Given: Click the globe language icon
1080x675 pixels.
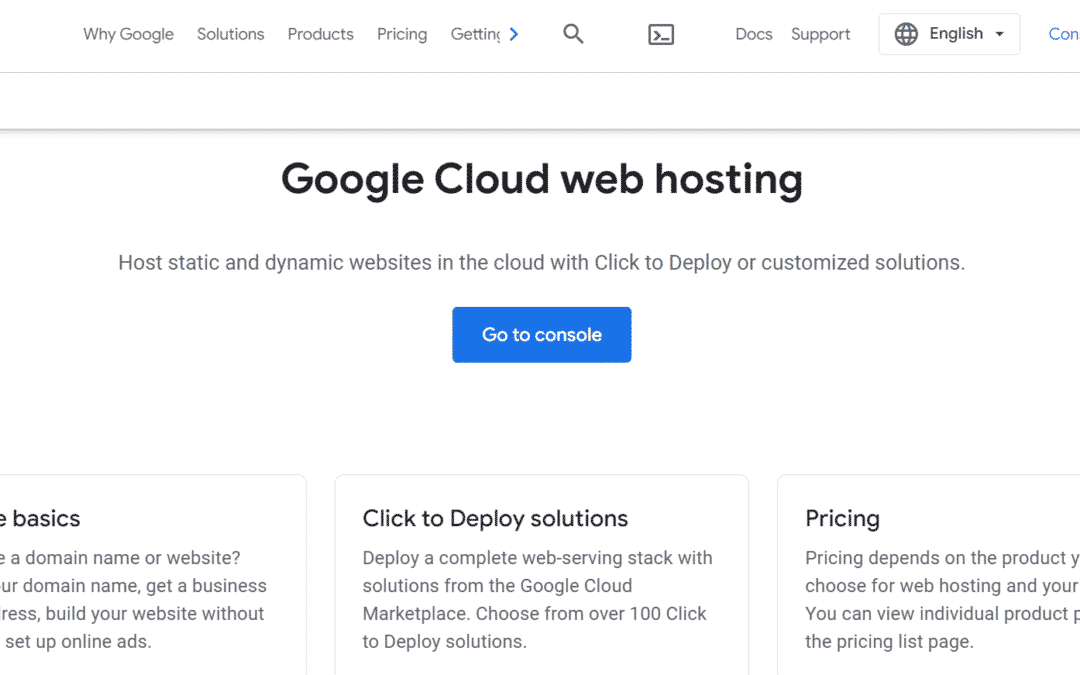Looking at the screenshot, I should pyautogui.click(x=906, y=34).
